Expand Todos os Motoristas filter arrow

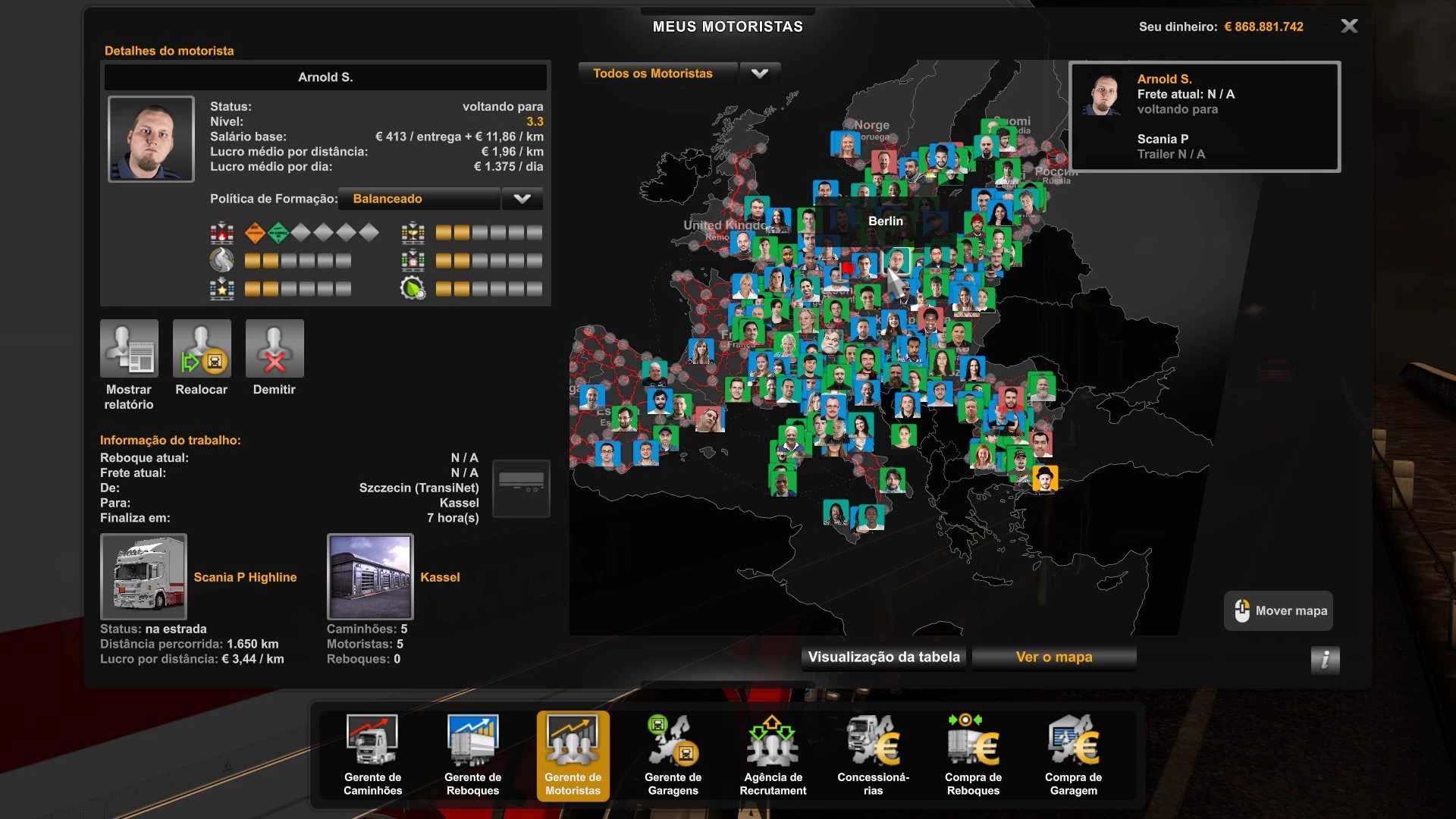coord(759,74)
